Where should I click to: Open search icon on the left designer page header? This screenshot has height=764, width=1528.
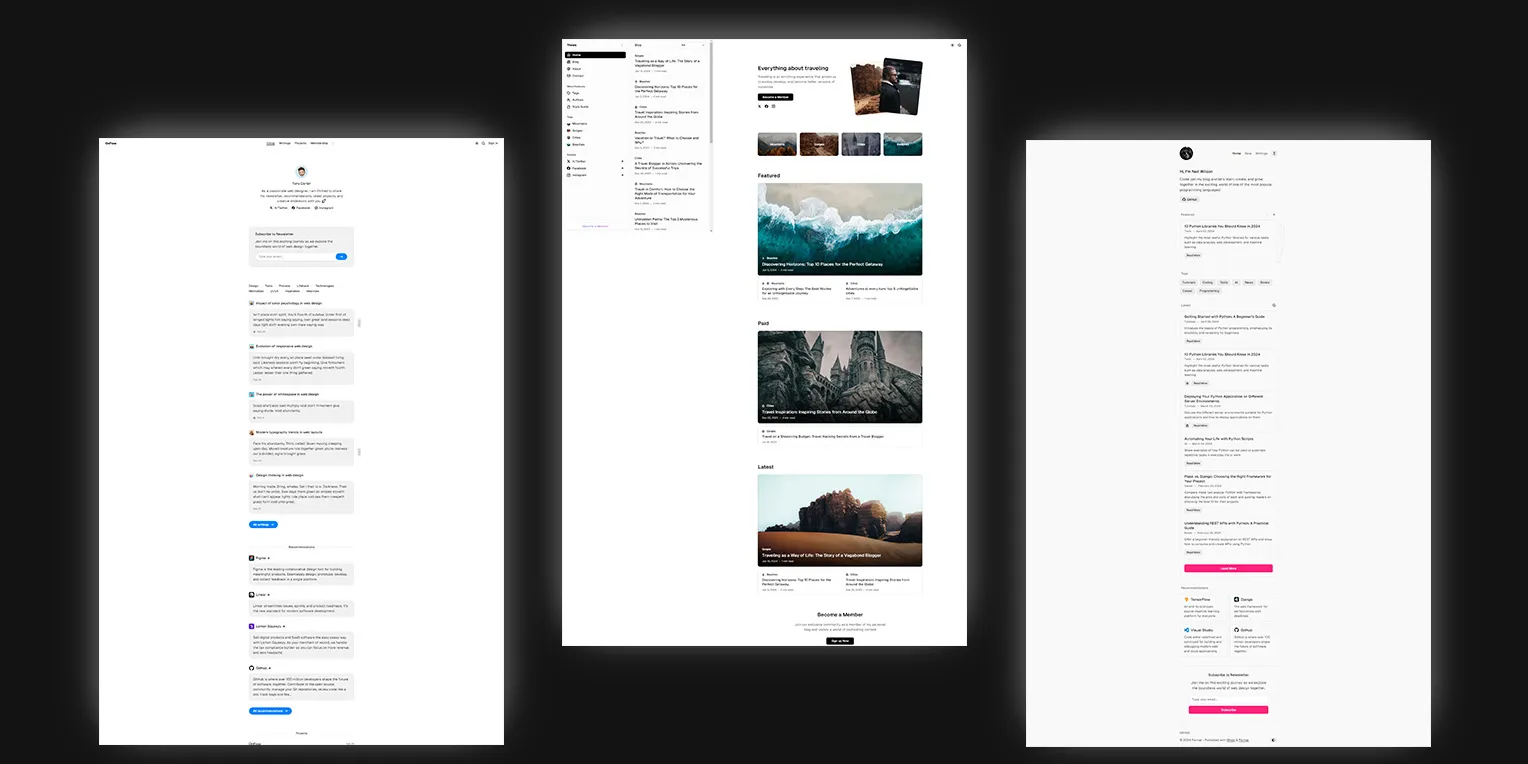483,143
